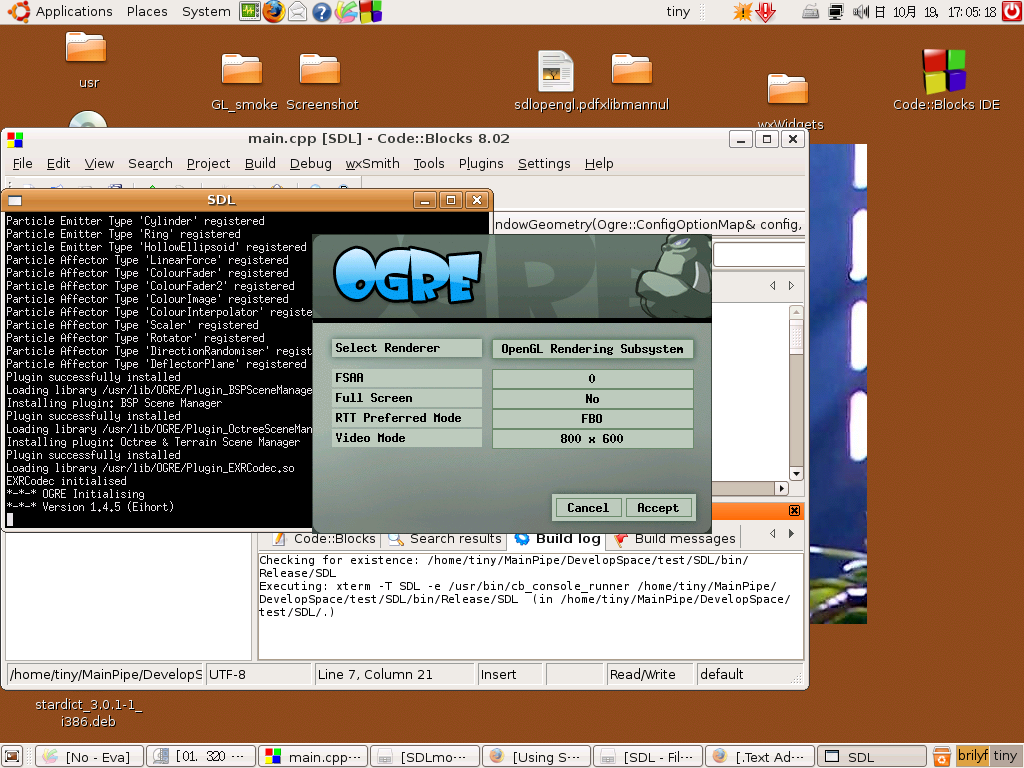Open the Debug menu
1024x768 pixels.
coord(310,164)
